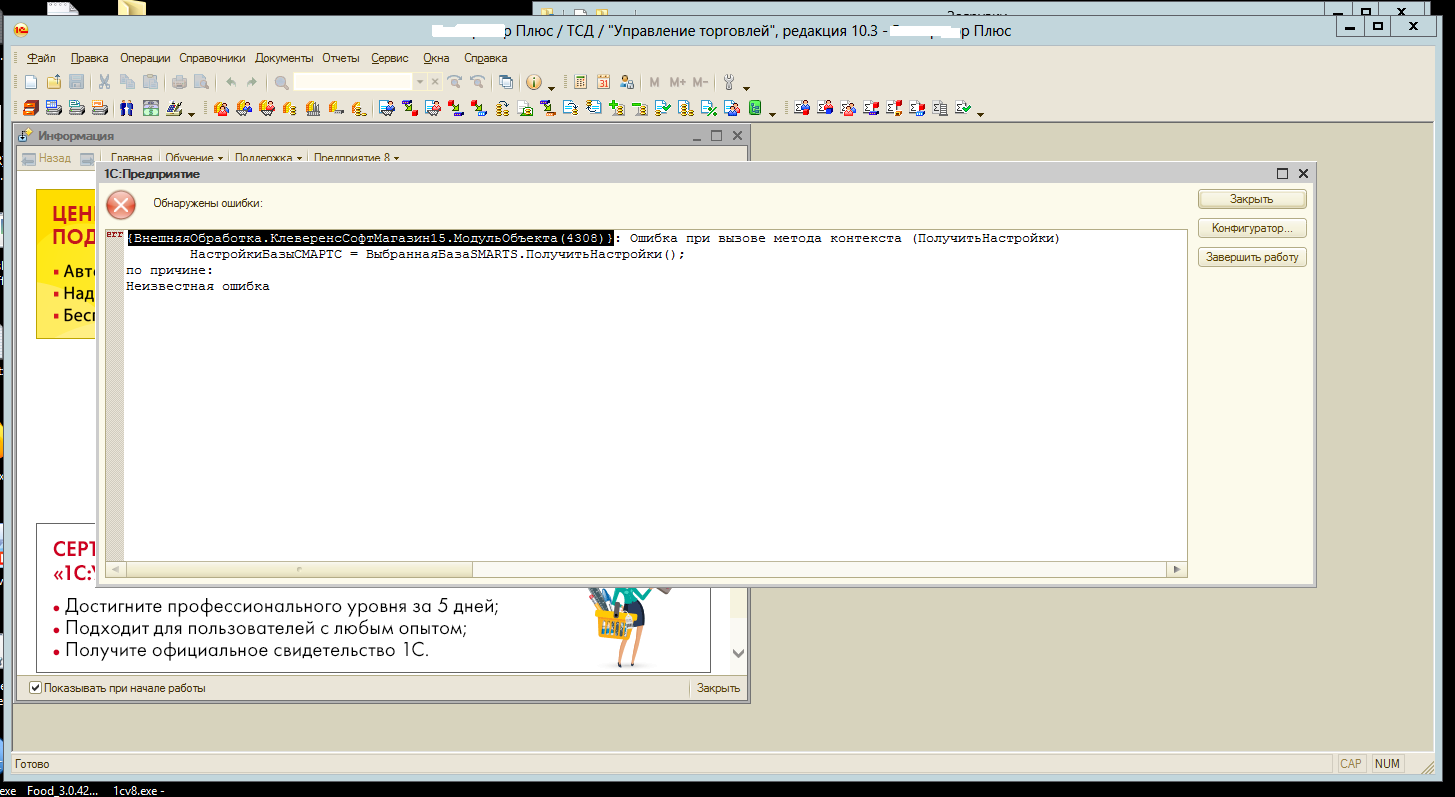This screenshot has height=797, width=1455.
Task: Click the M+ memory add button
Action: coord(677,82)
